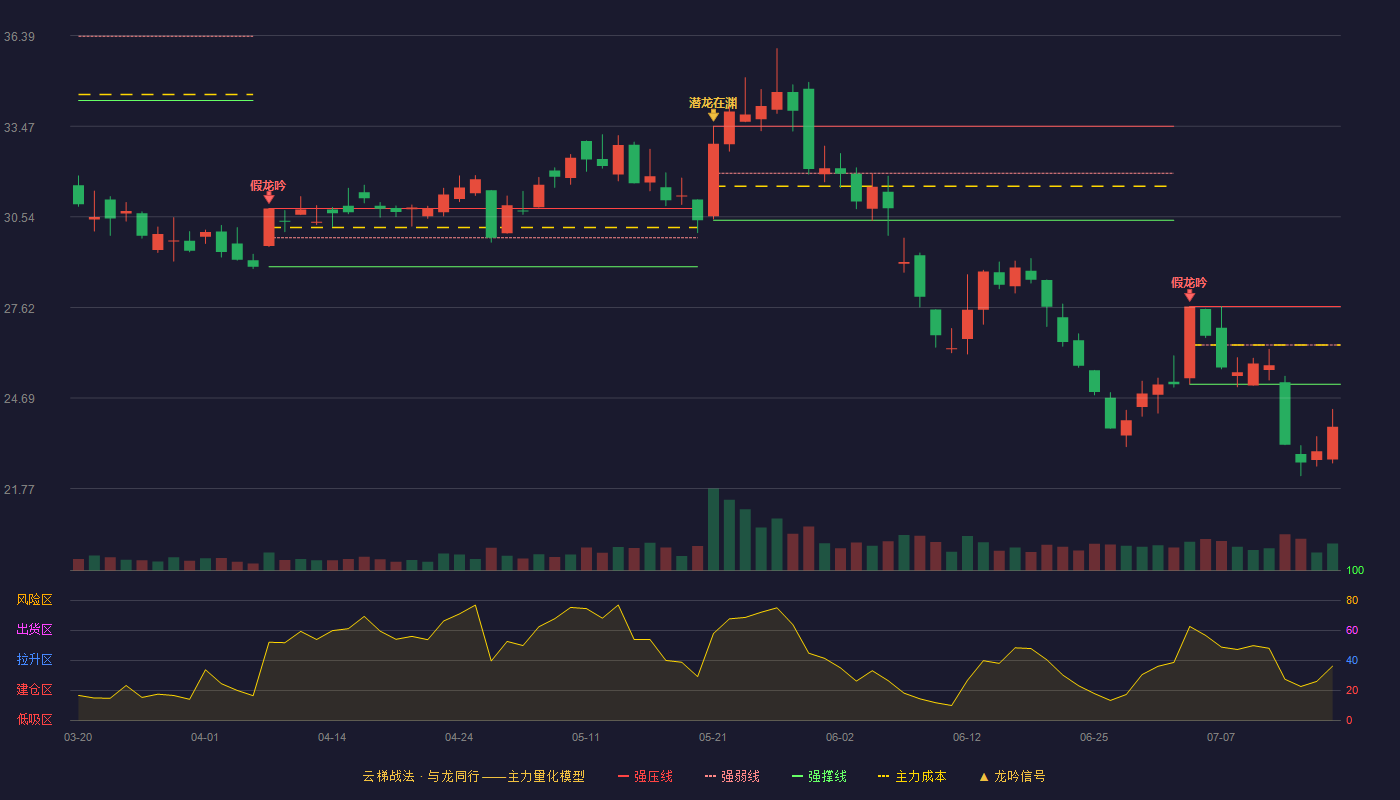Click the tallest green volume bar at 05-21
This screenshot has width=1400, height=800.
coord(713,529)
